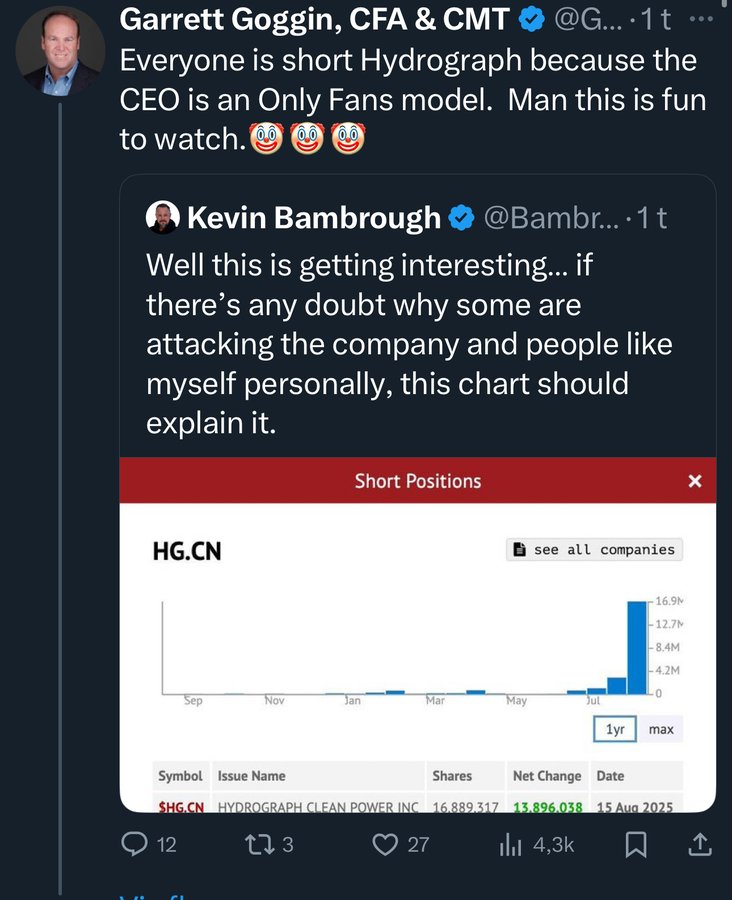Open the $HG.CN symbol link
This screenshot has height=900, width=732.
click(x=181, y=806)
